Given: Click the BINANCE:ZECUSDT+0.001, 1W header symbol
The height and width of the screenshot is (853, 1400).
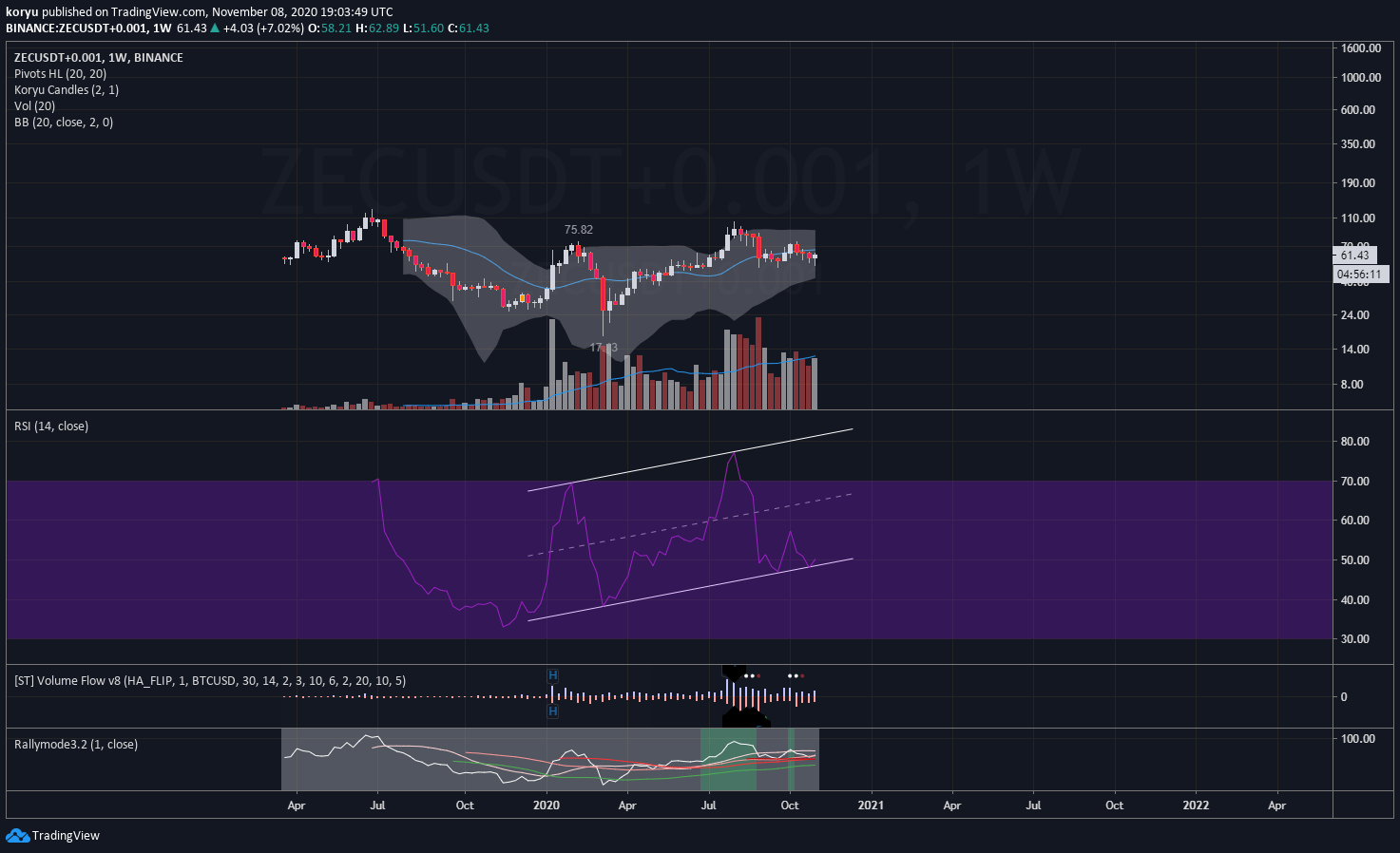Looking at the screenshot, I should (89, 28).
